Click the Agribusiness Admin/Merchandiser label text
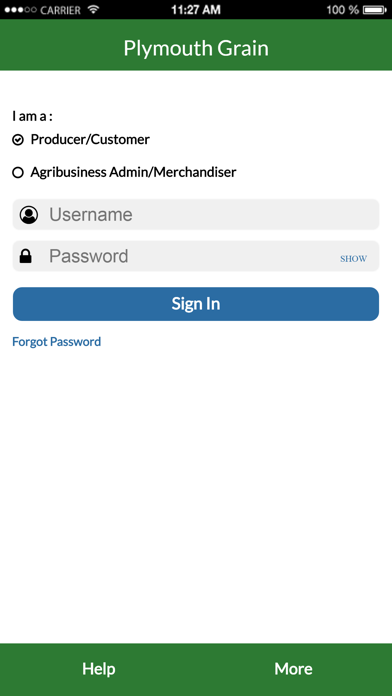This screenshot has height=696, width=392. coord(133,172)
